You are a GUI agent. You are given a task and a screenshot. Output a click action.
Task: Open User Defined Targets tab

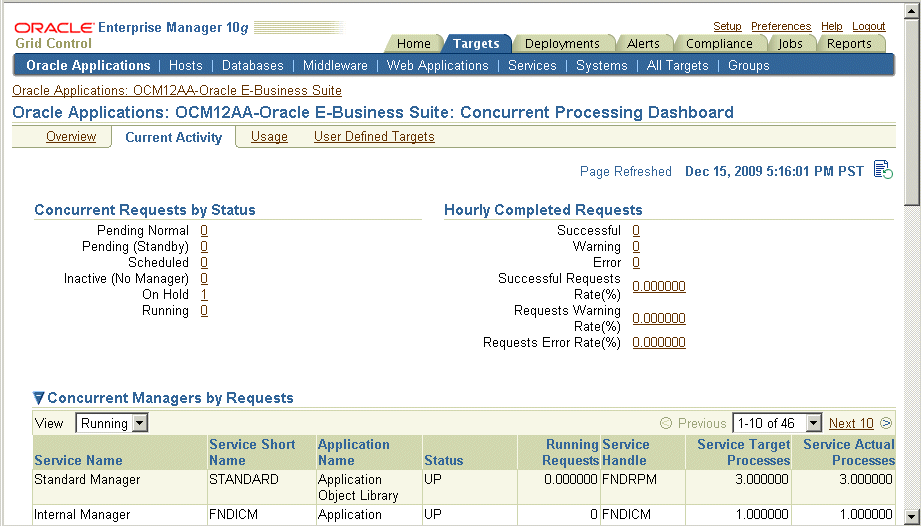coord(374,137)
